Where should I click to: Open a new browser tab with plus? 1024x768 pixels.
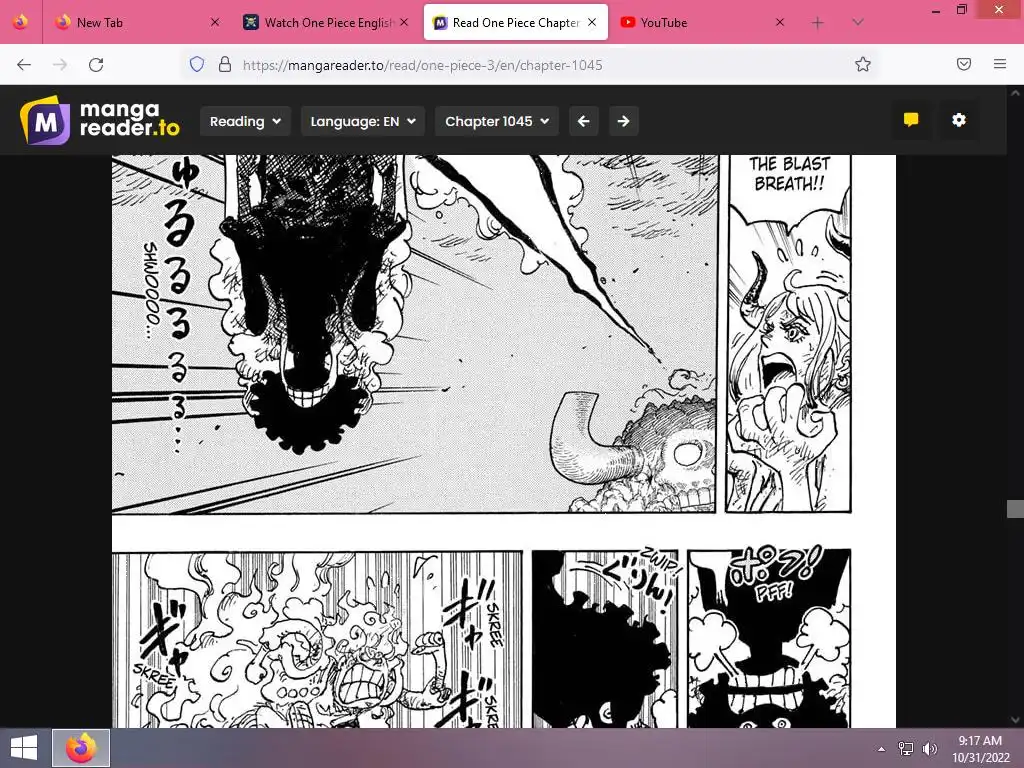pos(818,23)
